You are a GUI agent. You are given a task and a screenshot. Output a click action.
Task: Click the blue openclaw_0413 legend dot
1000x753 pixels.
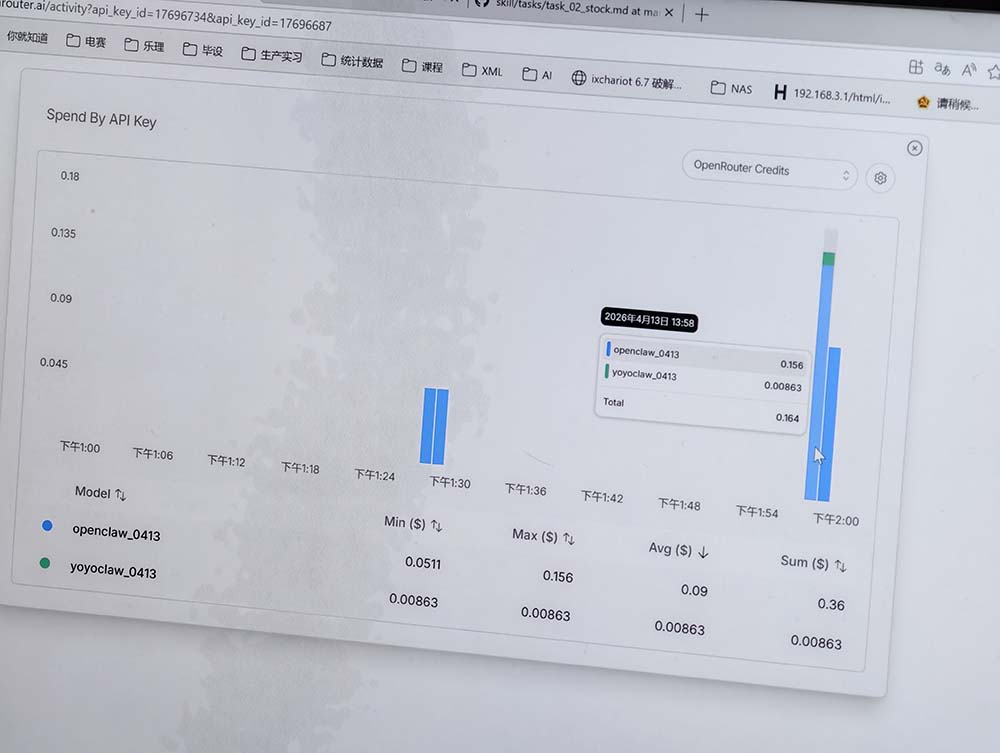pyautogui.click(x=47, y=525)
